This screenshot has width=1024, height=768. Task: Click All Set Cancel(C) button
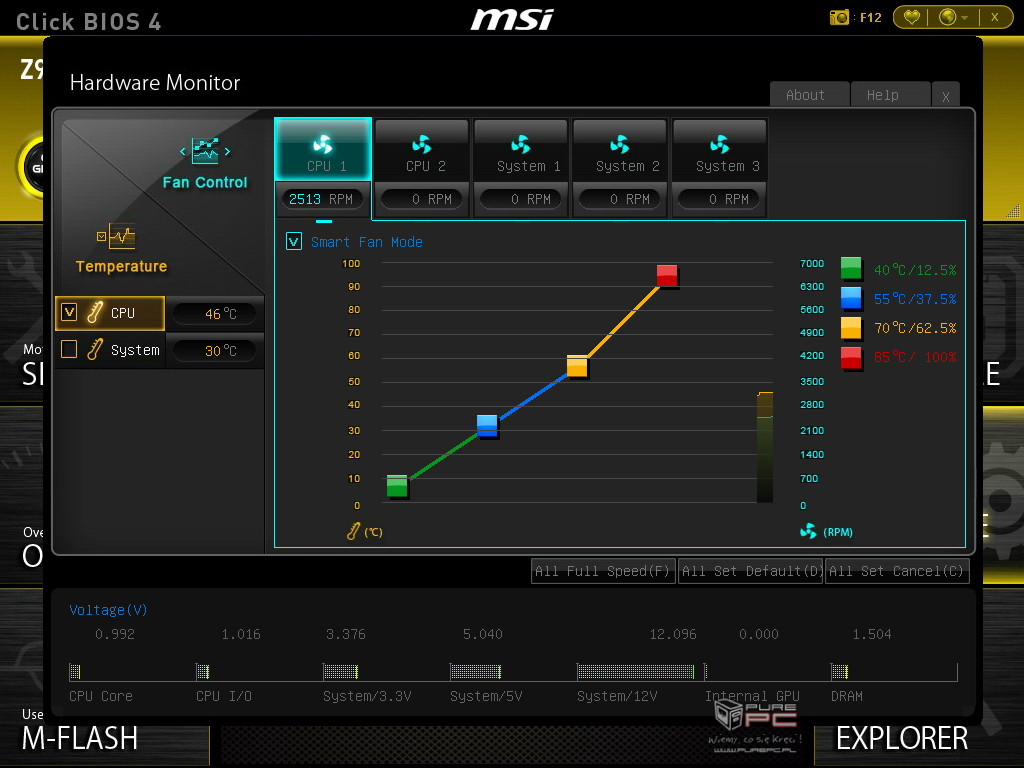[x=897, y=571]
